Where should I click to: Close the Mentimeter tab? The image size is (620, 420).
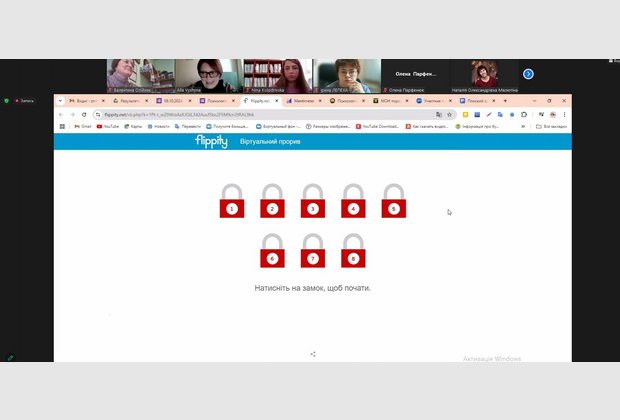click(x=320, y=101)
